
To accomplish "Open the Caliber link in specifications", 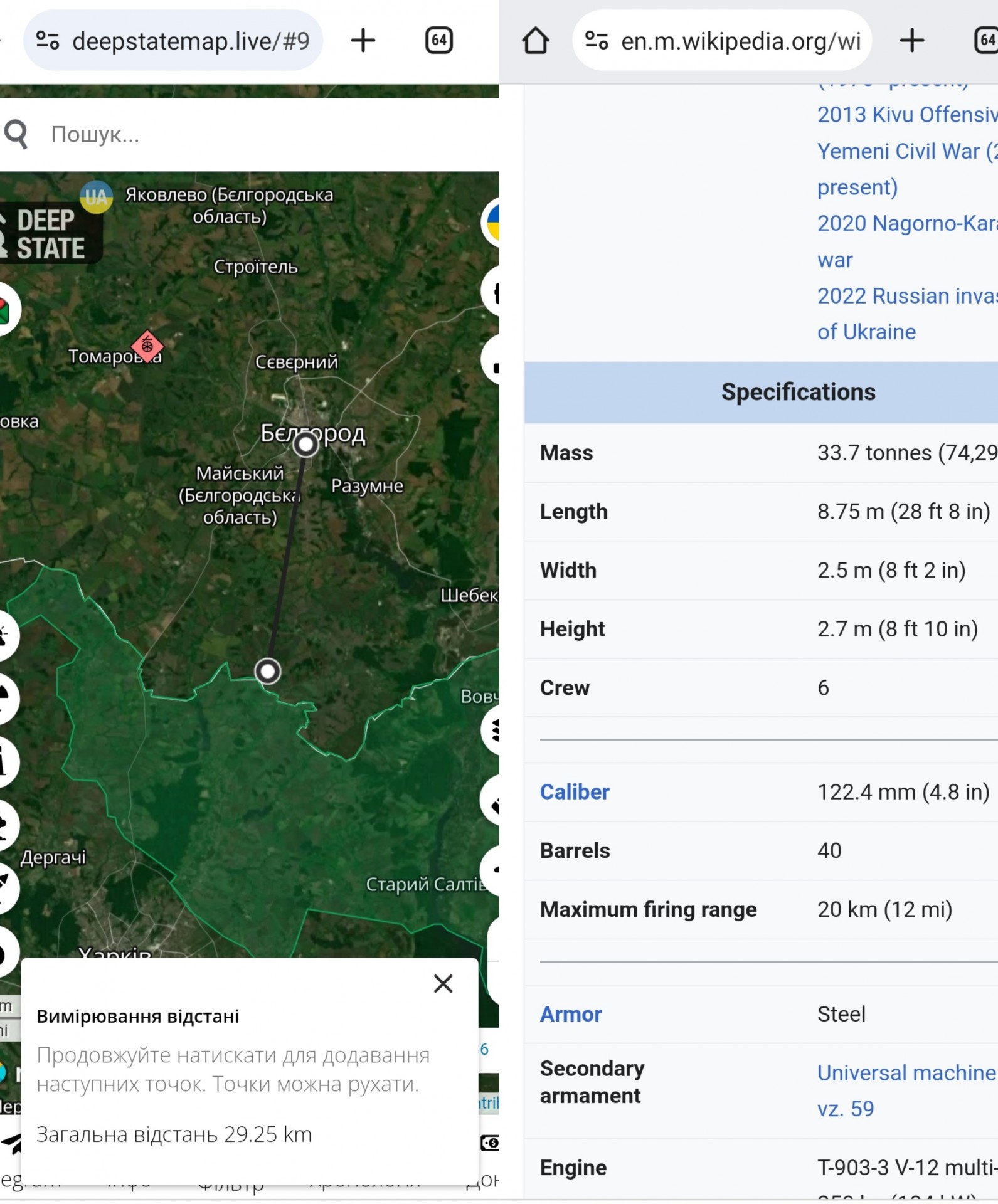I will [575, 792].
